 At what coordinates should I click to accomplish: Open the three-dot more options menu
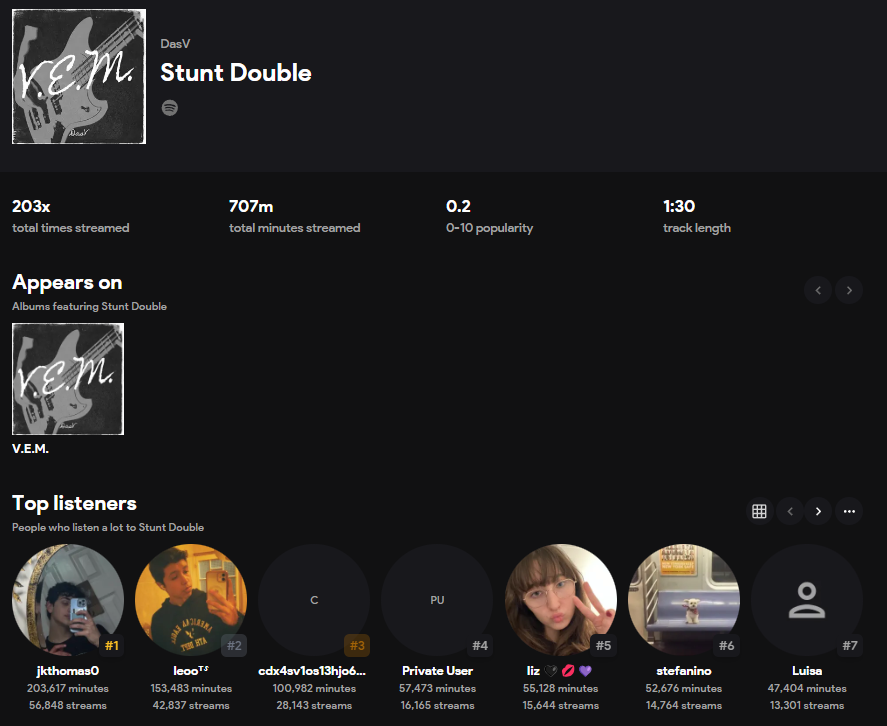click(x=849, y=511)
